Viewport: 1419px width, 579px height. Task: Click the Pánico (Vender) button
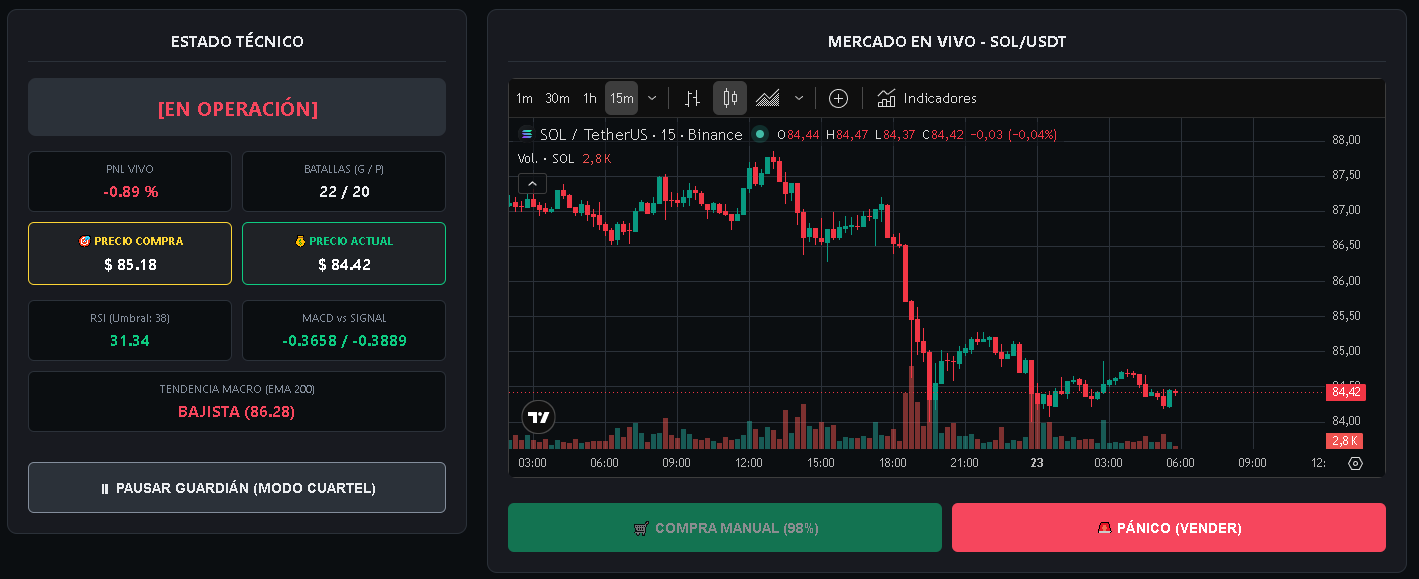click(x=1169, y=527)
